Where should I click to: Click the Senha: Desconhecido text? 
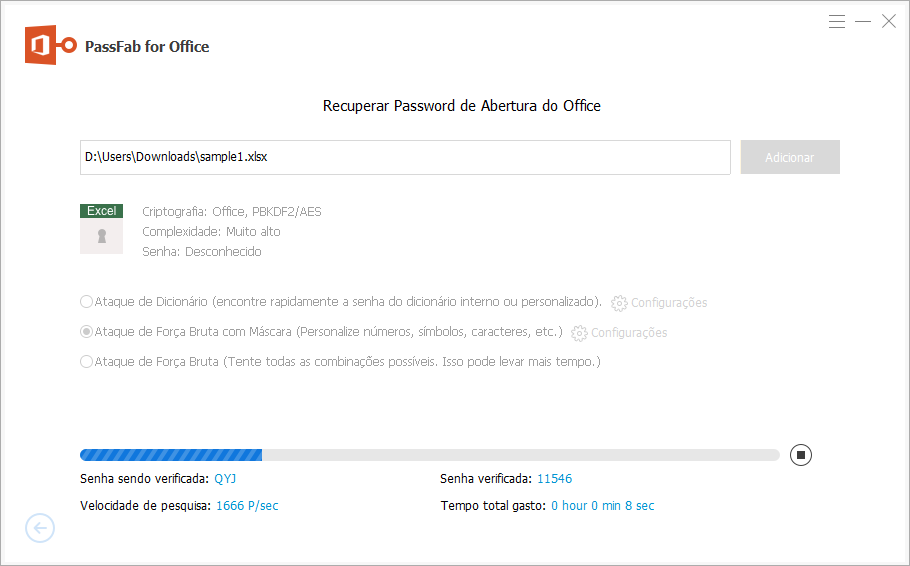(201, 251)
